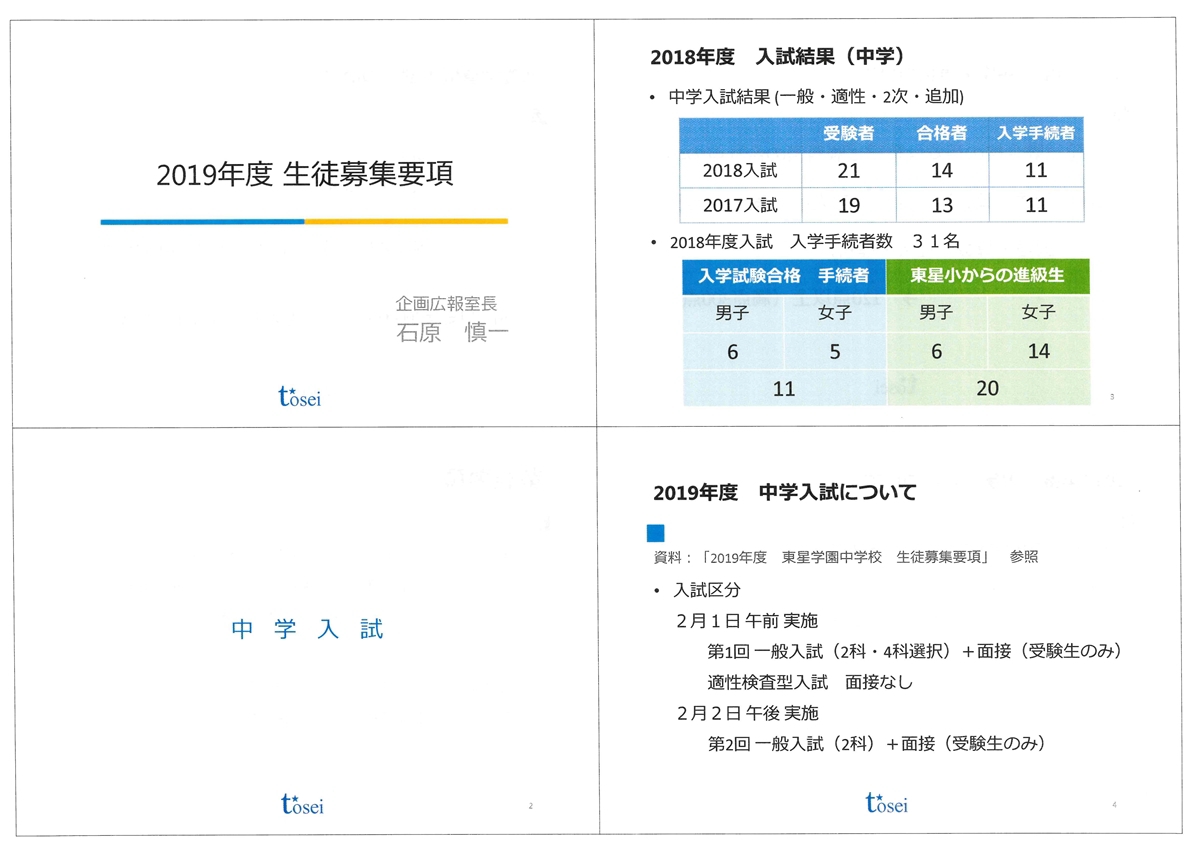Screen dimensions: 1200x848
Task: Select the line "資料:「2019年度 東星学園中学校 生徒募集要項」 参照"
Action: pyautogui.click(x=845, y=556)
